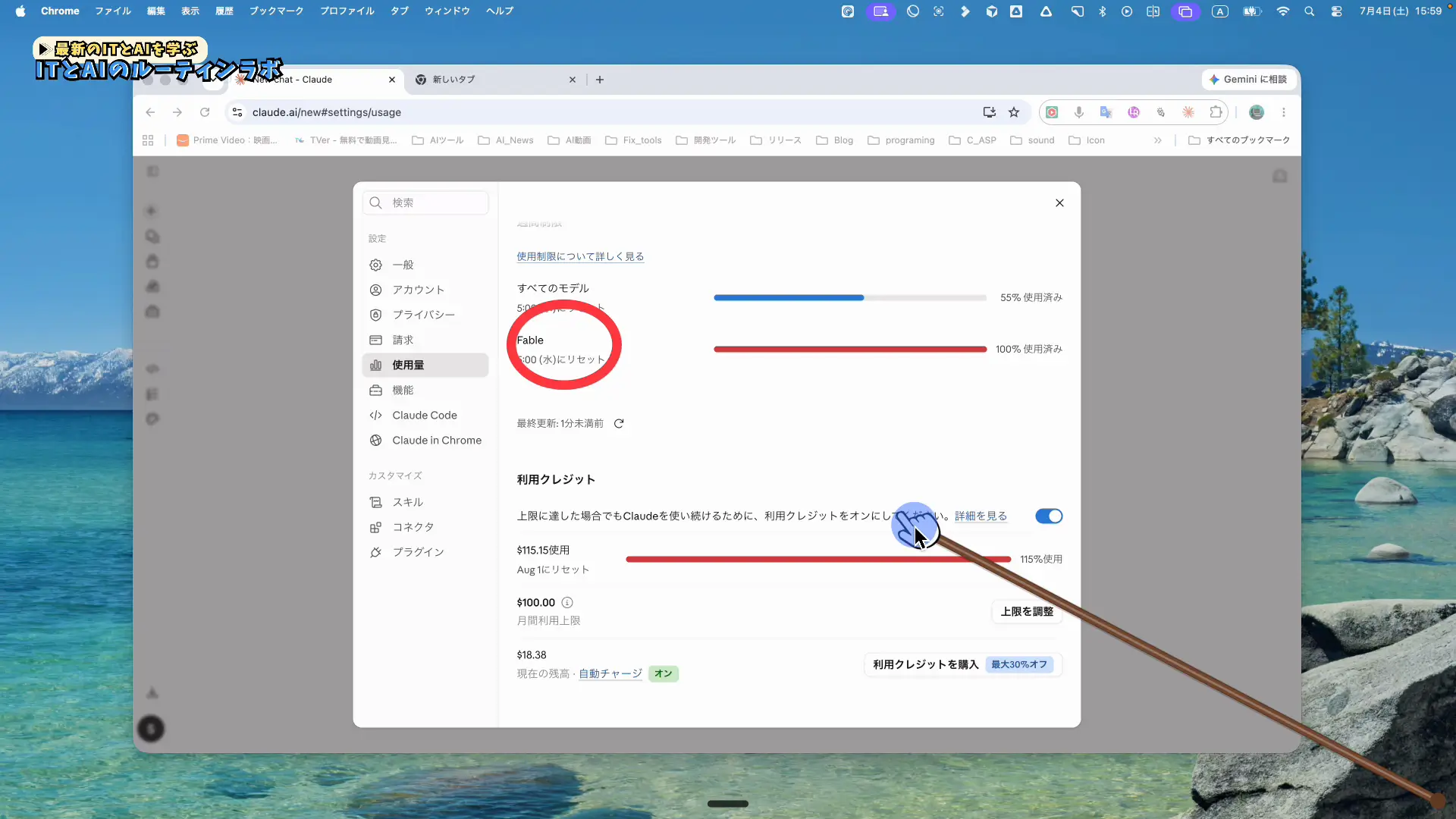The image size is (1456, 819).
Task: Close the settings dialog with the X
Action: 1059,202
